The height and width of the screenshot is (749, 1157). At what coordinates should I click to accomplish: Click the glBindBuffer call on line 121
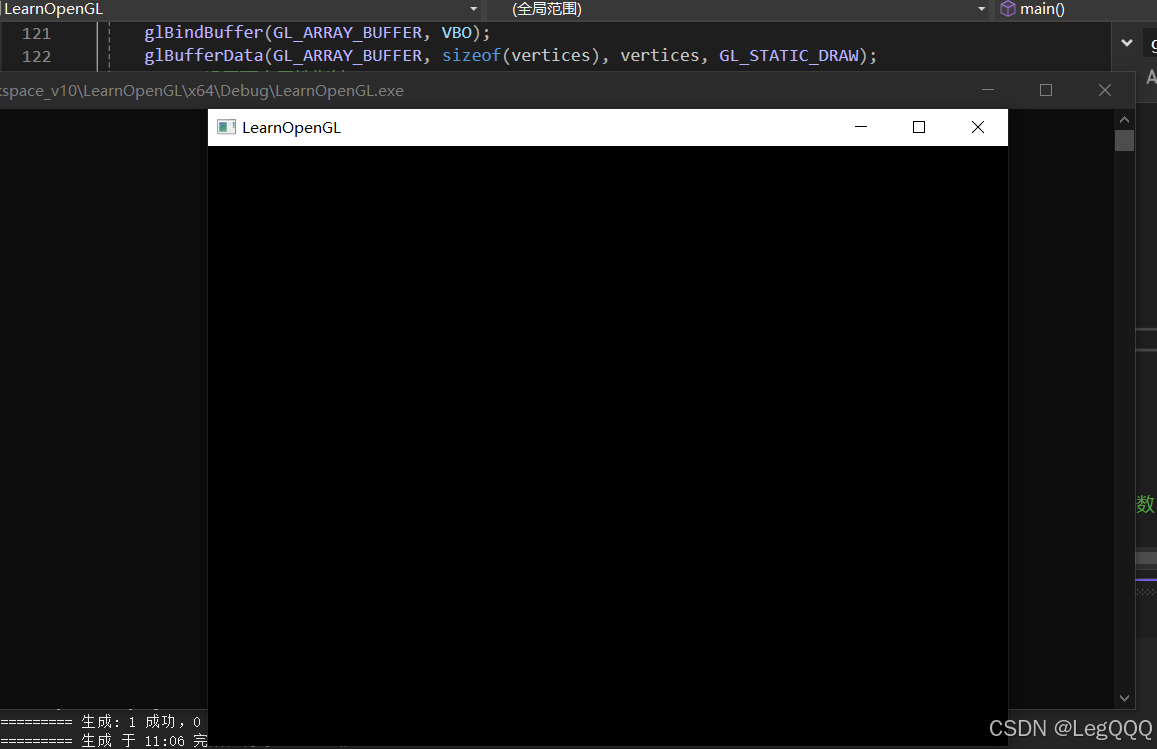coord(204,32)
